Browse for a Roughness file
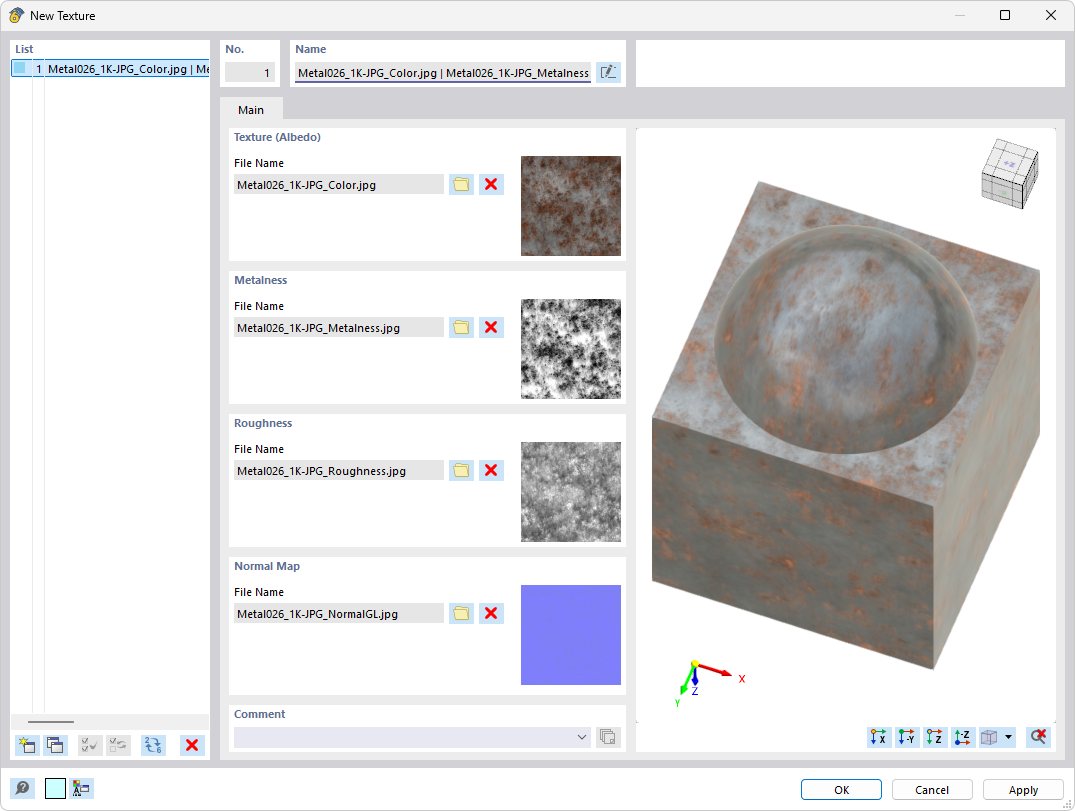Screen dimensions: 1075x811 (461, 470)
